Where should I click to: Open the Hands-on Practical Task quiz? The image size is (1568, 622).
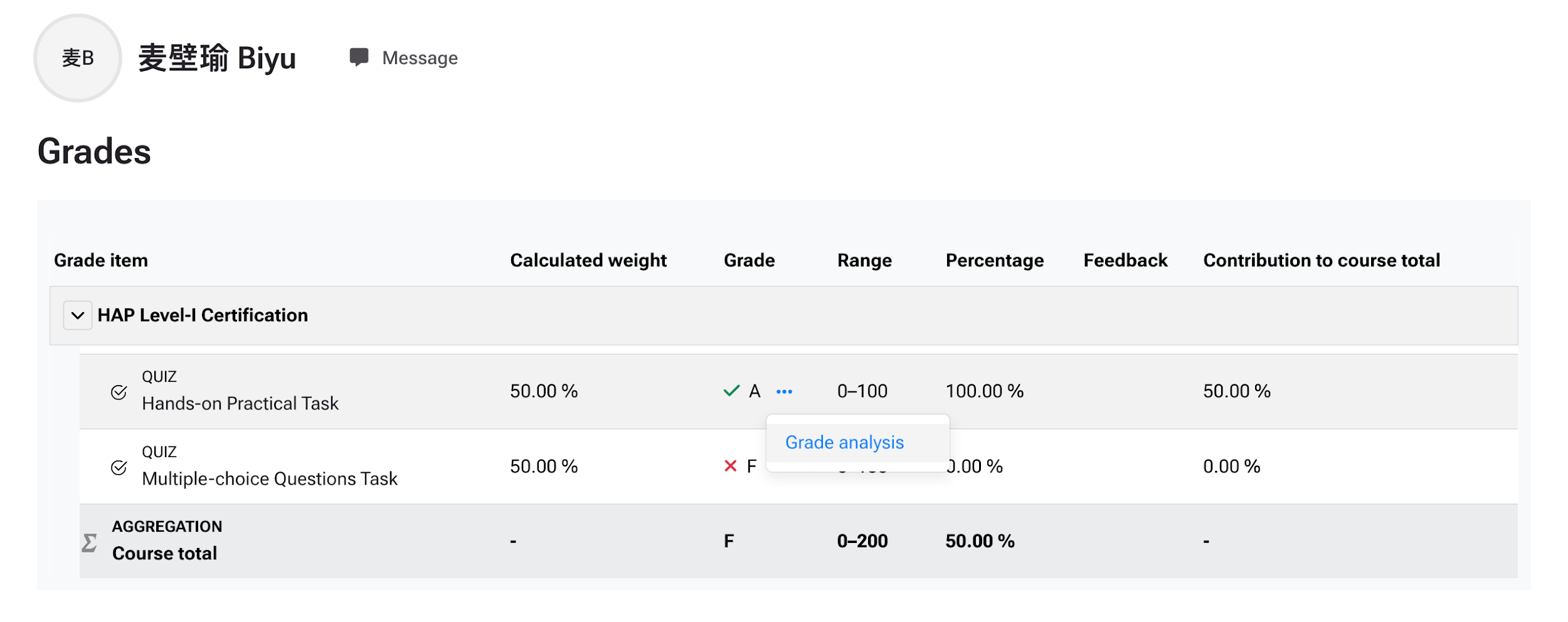coord(240,403)
